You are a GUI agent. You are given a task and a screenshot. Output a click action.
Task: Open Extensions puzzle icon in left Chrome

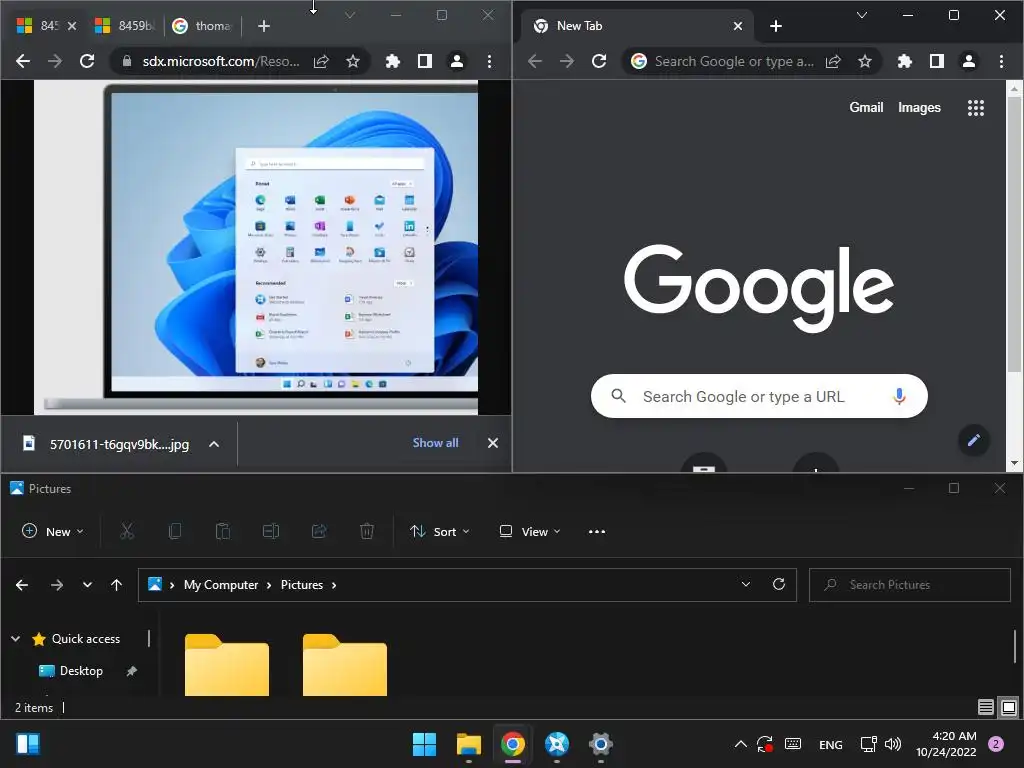pos(392,61)
